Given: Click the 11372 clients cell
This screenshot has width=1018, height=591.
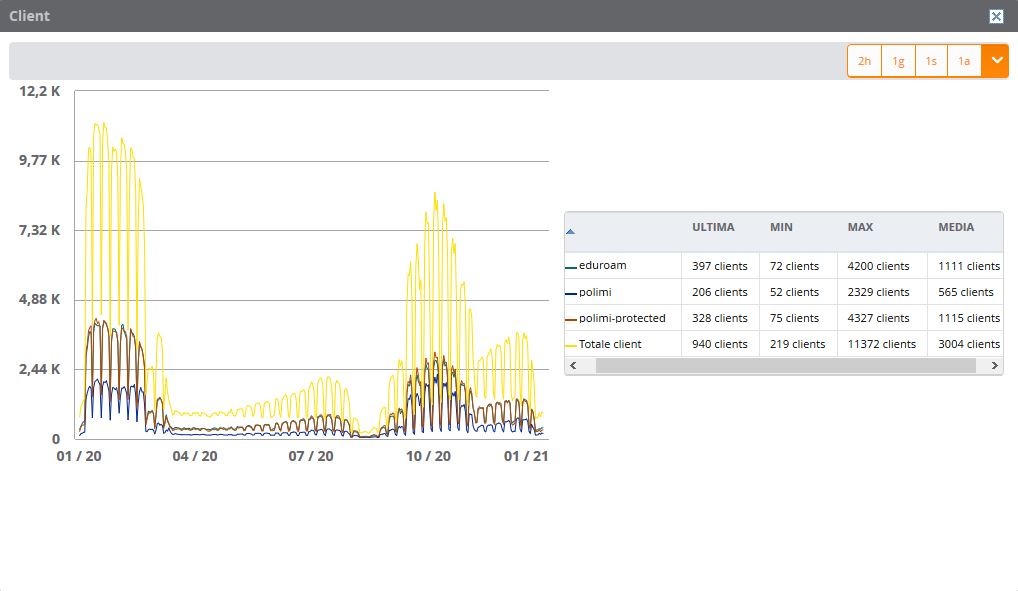Looking at the screenshot, I should (881, 344).
